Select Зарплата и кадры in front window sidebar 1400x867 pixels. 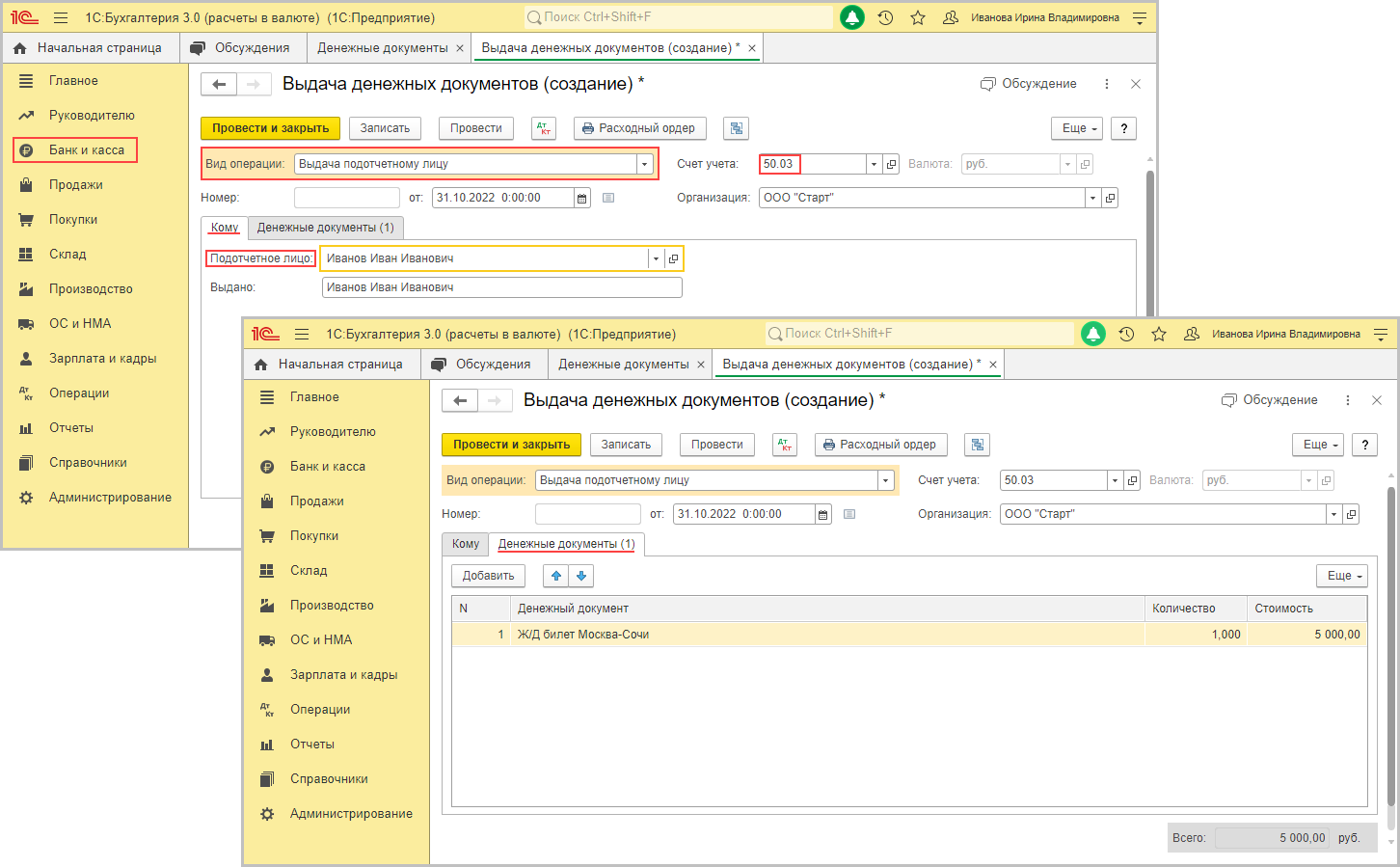pos(344,675)
